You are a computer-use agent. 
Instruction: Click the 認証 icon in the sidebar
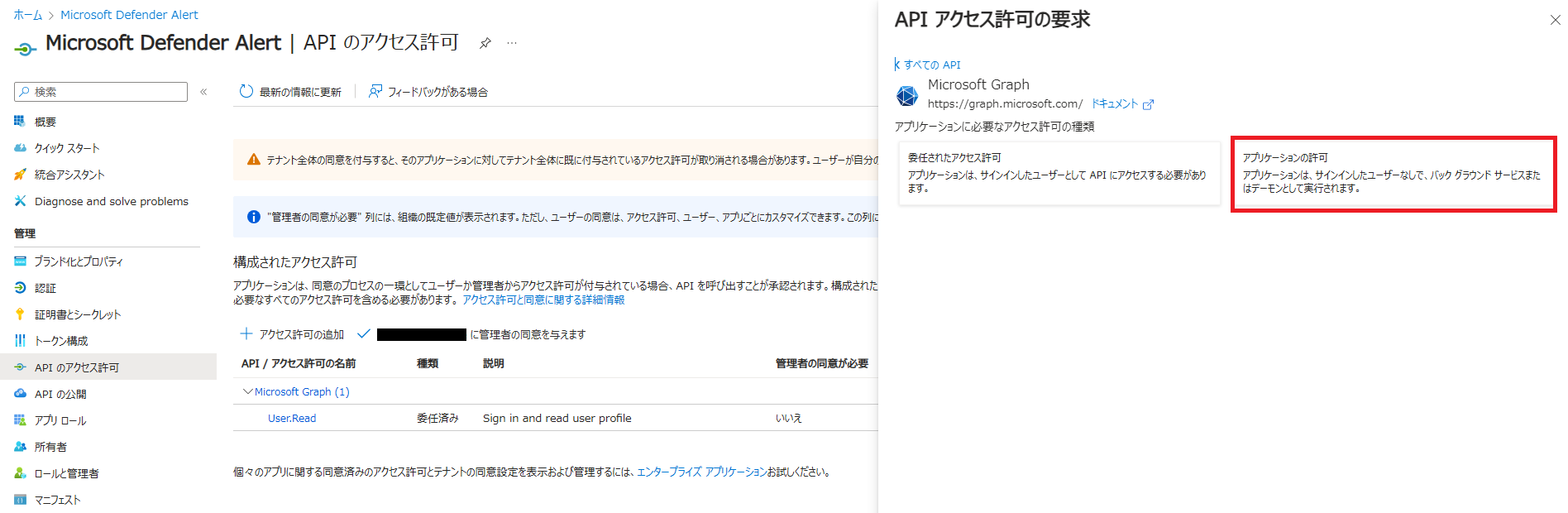pyautogui.click(x=20, y=288)
